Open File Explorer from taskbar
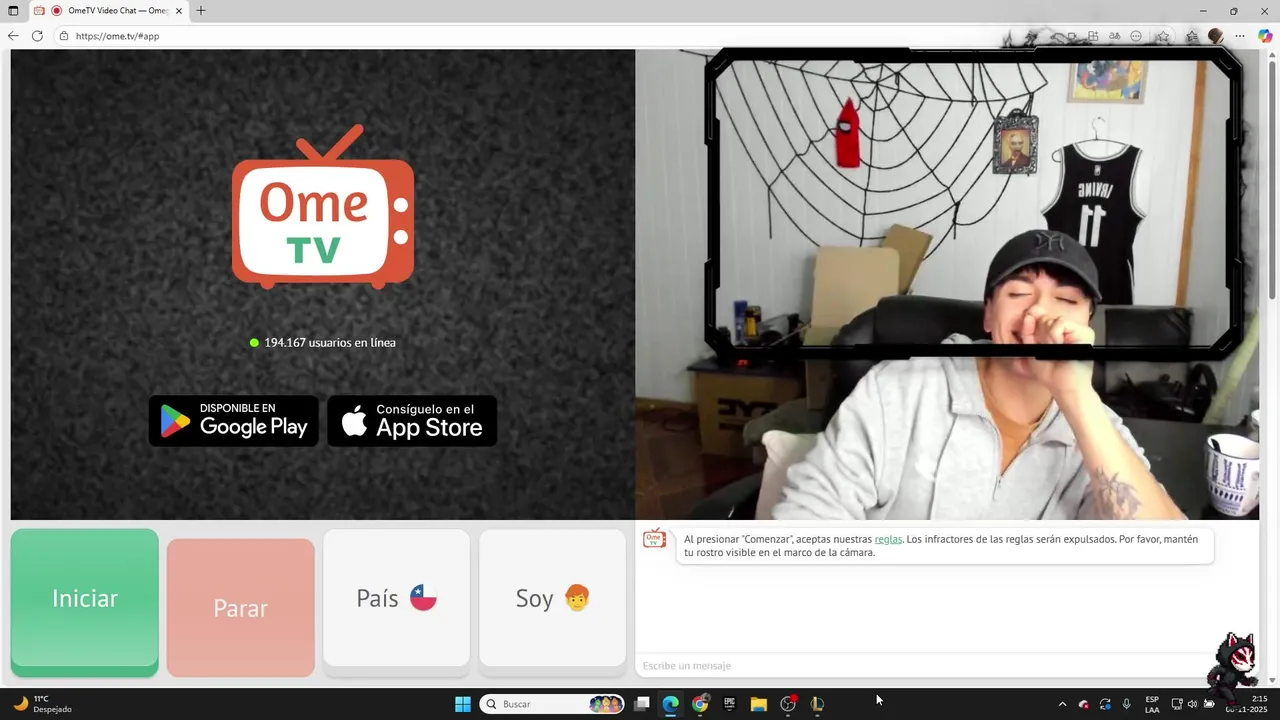 [x=758, y=704]
